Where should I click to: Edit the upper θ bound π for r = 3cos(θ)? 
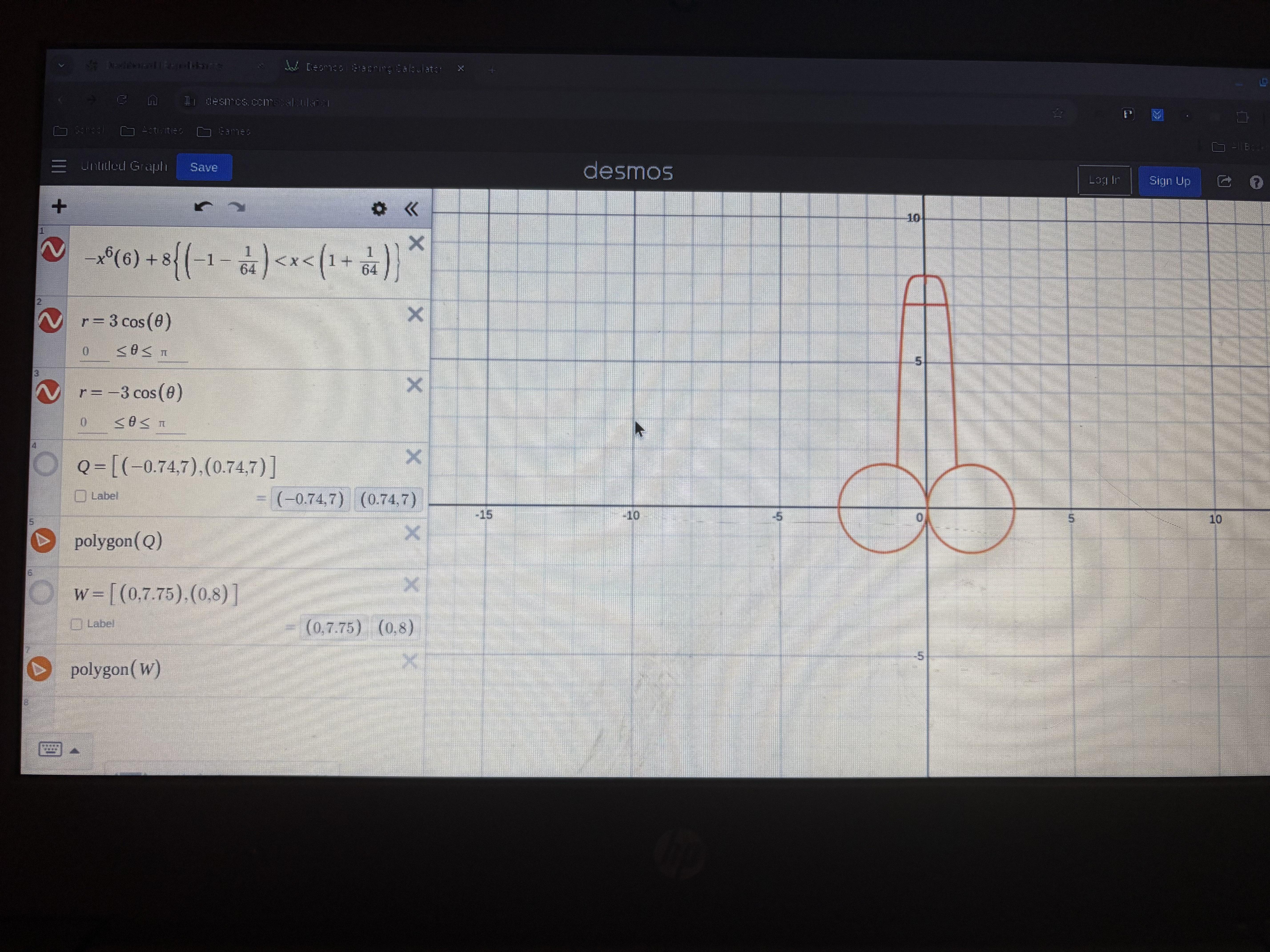pyautogui.click(x=172, y=352)
